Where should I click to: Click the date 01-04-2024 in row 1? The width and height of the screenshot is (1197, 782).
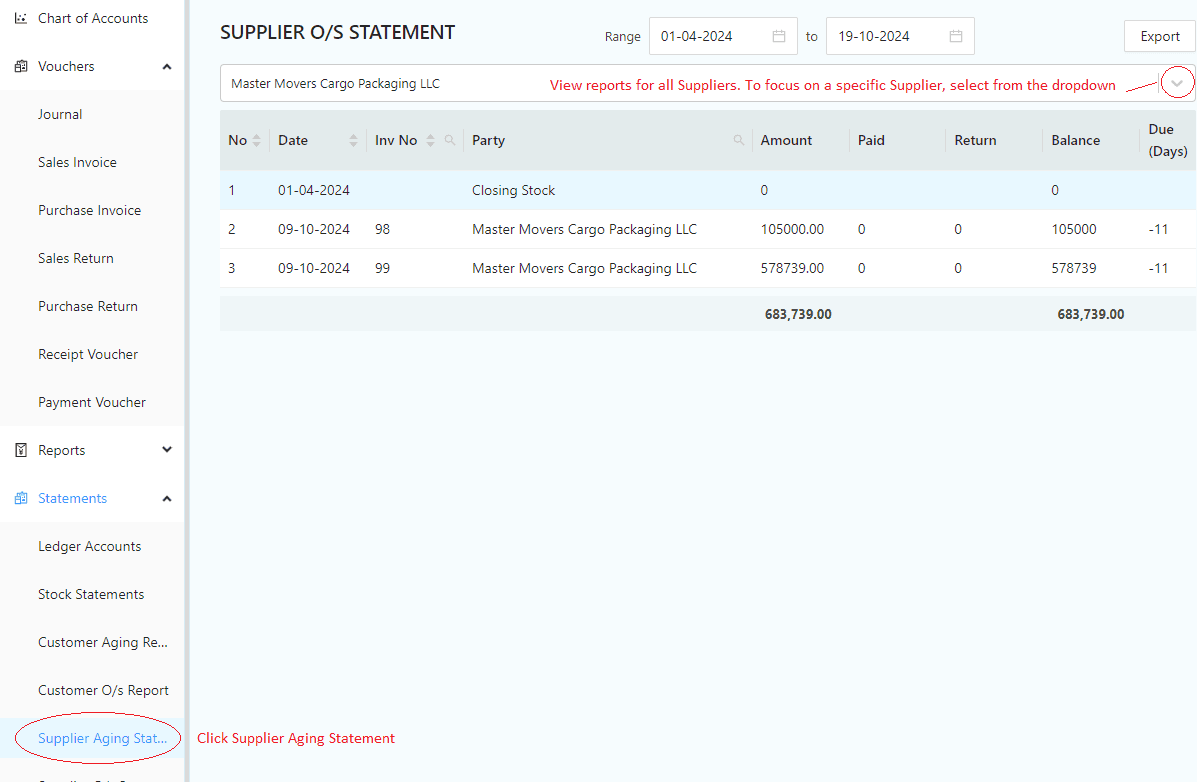[x=314, y=190]
